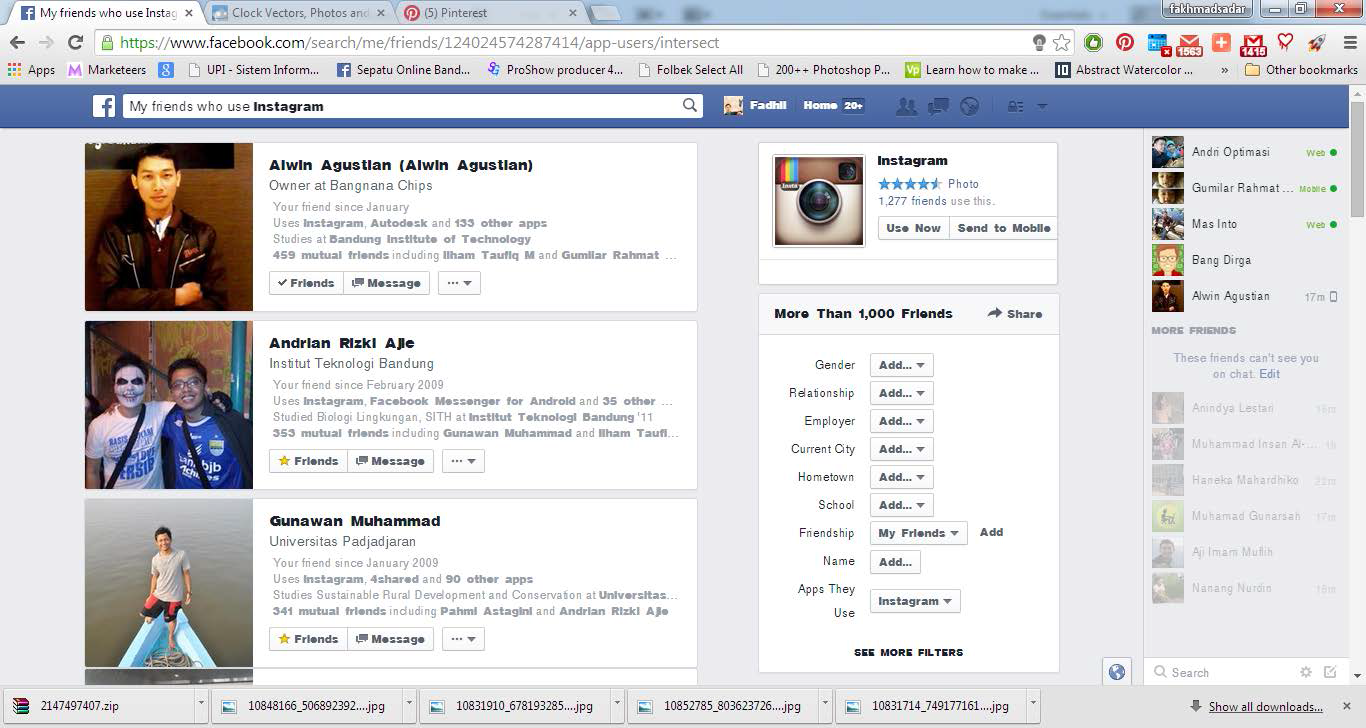The width and height of the screenshot is (1366, 728).
Task: Open Gunawan Muhammad profile photo
Action: coord(169,583)
